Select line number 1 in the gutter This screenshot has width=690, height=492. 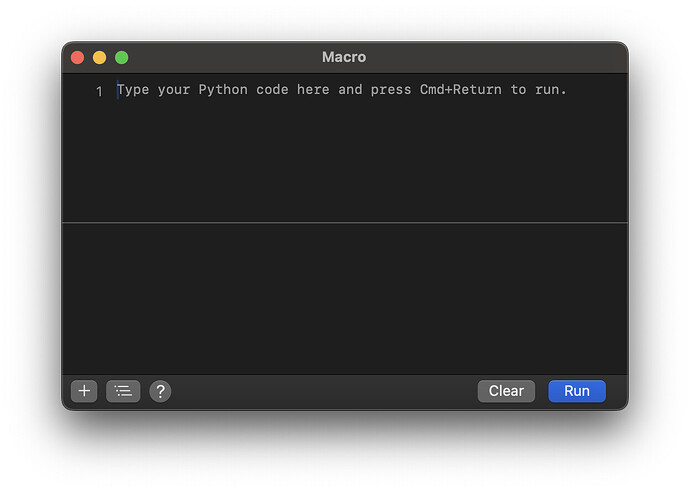(x=99, y=91)
